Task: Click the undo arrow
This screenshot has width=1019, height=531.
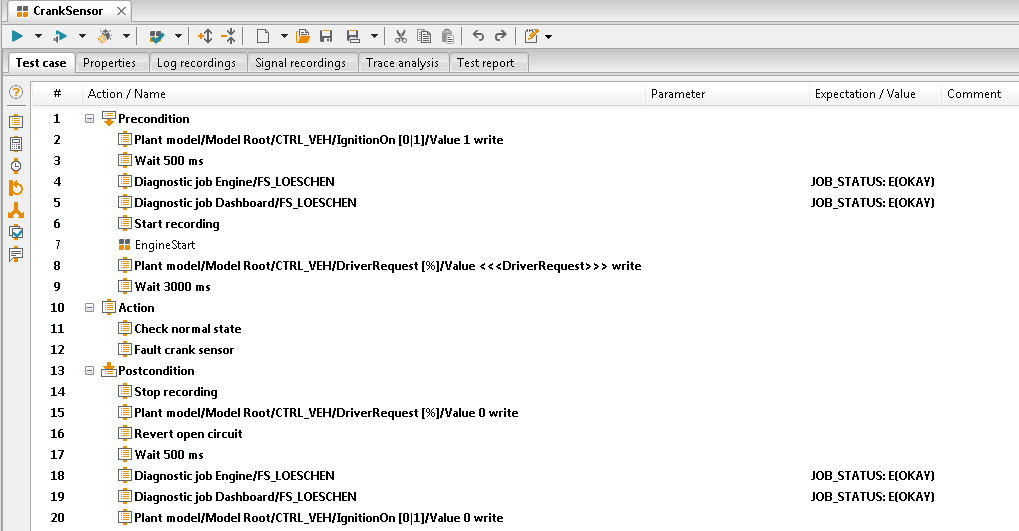Action: [478, 36]
